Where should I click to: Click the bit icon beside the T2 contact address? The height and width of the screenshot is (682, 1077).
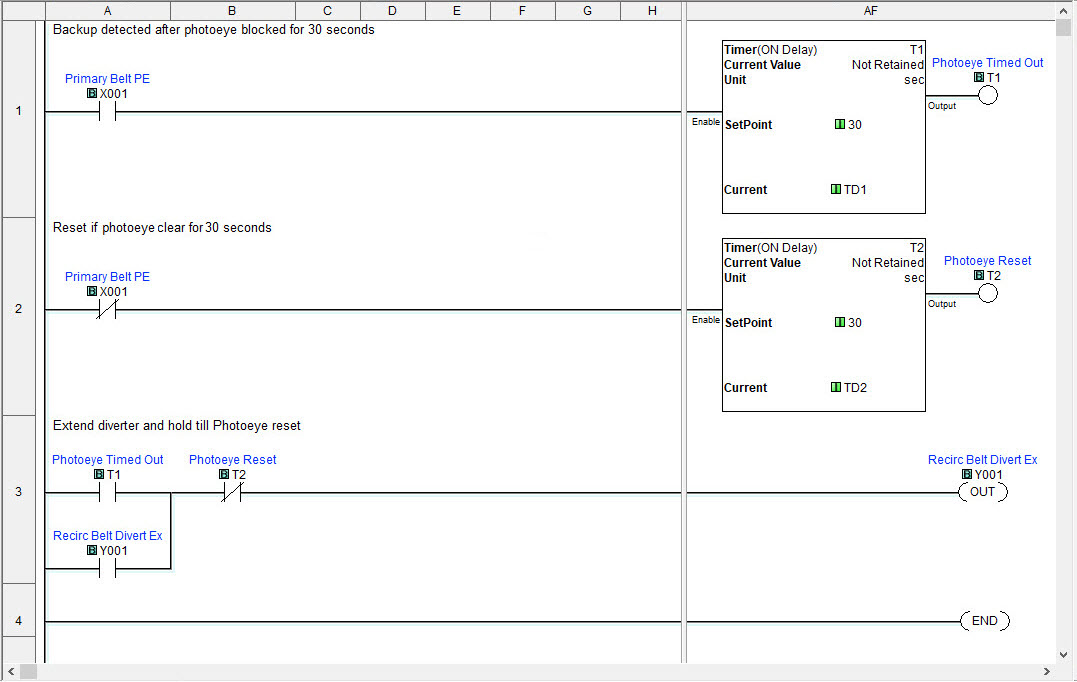pos(224,475)
